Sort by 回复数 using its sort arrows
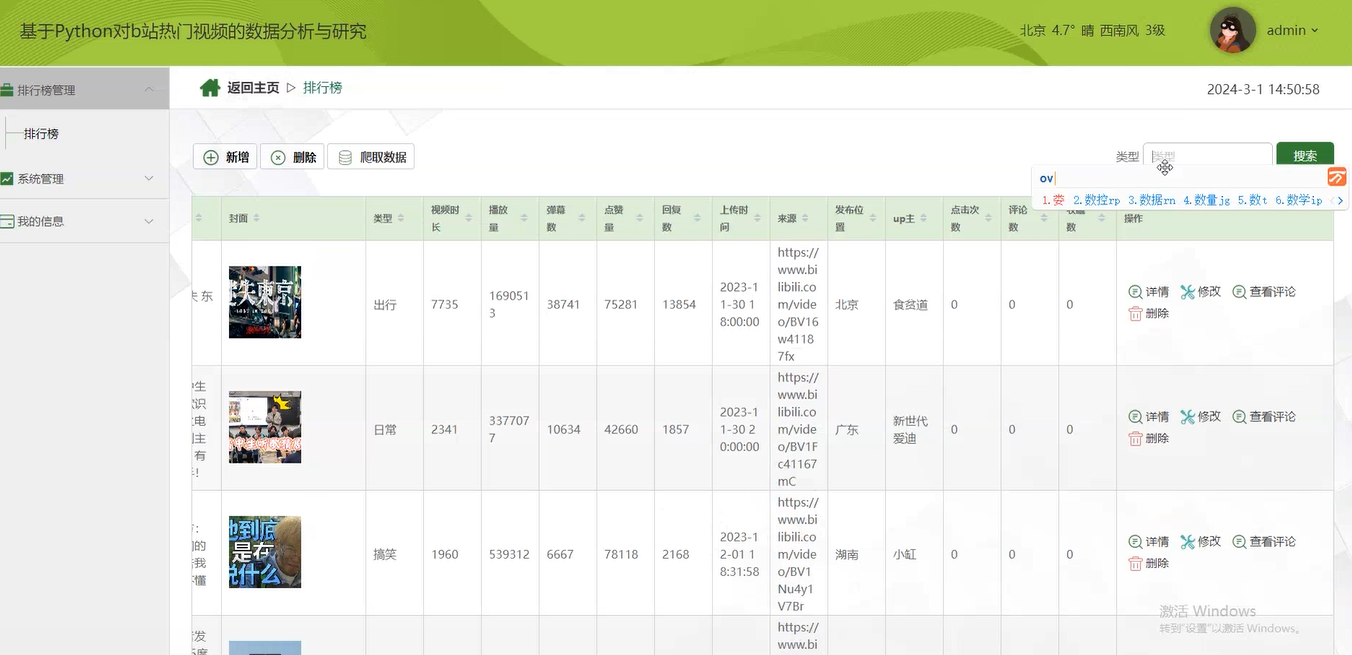 point(699,218)
